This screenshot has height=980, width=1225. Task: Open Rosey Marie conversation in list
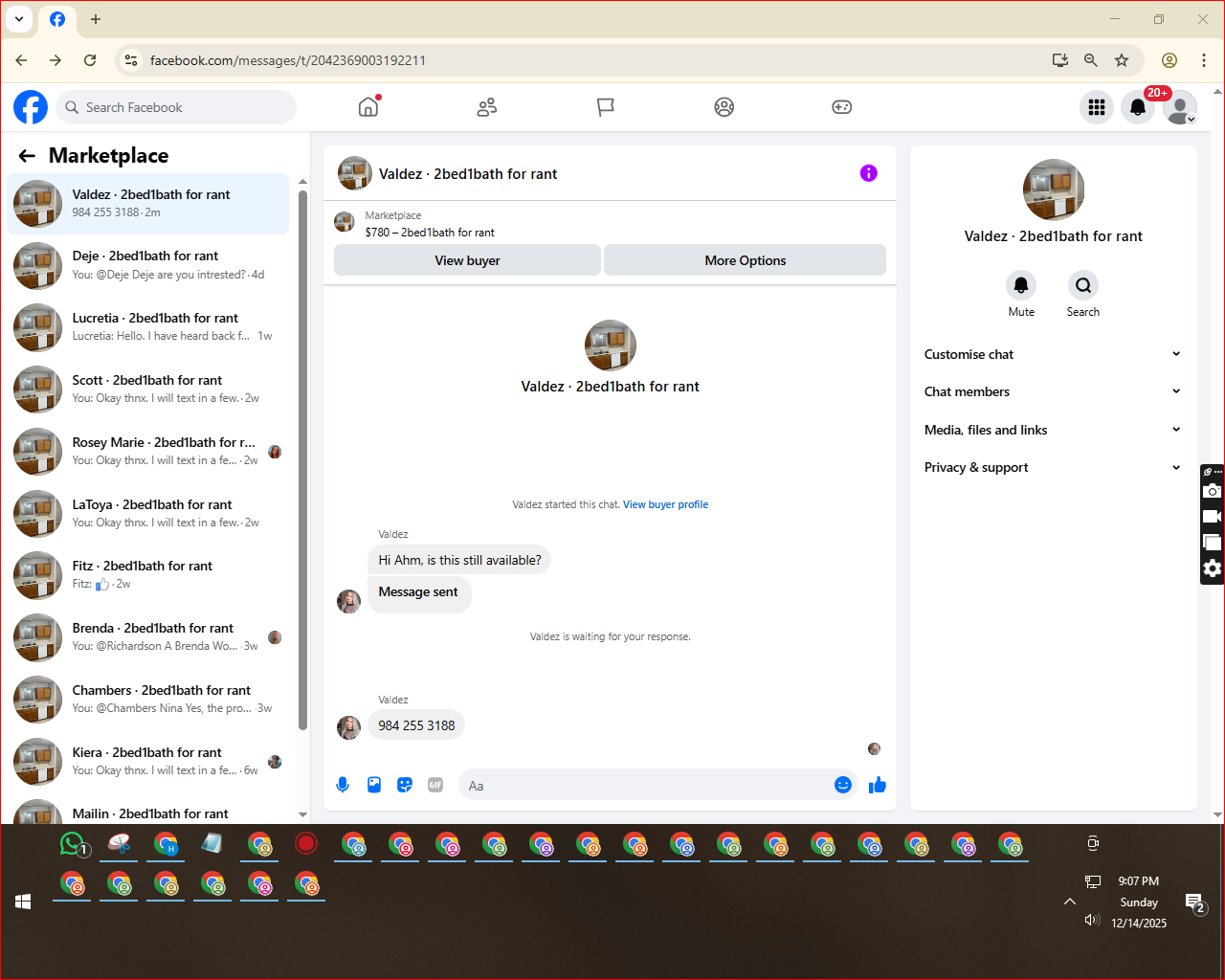point(148,452)
